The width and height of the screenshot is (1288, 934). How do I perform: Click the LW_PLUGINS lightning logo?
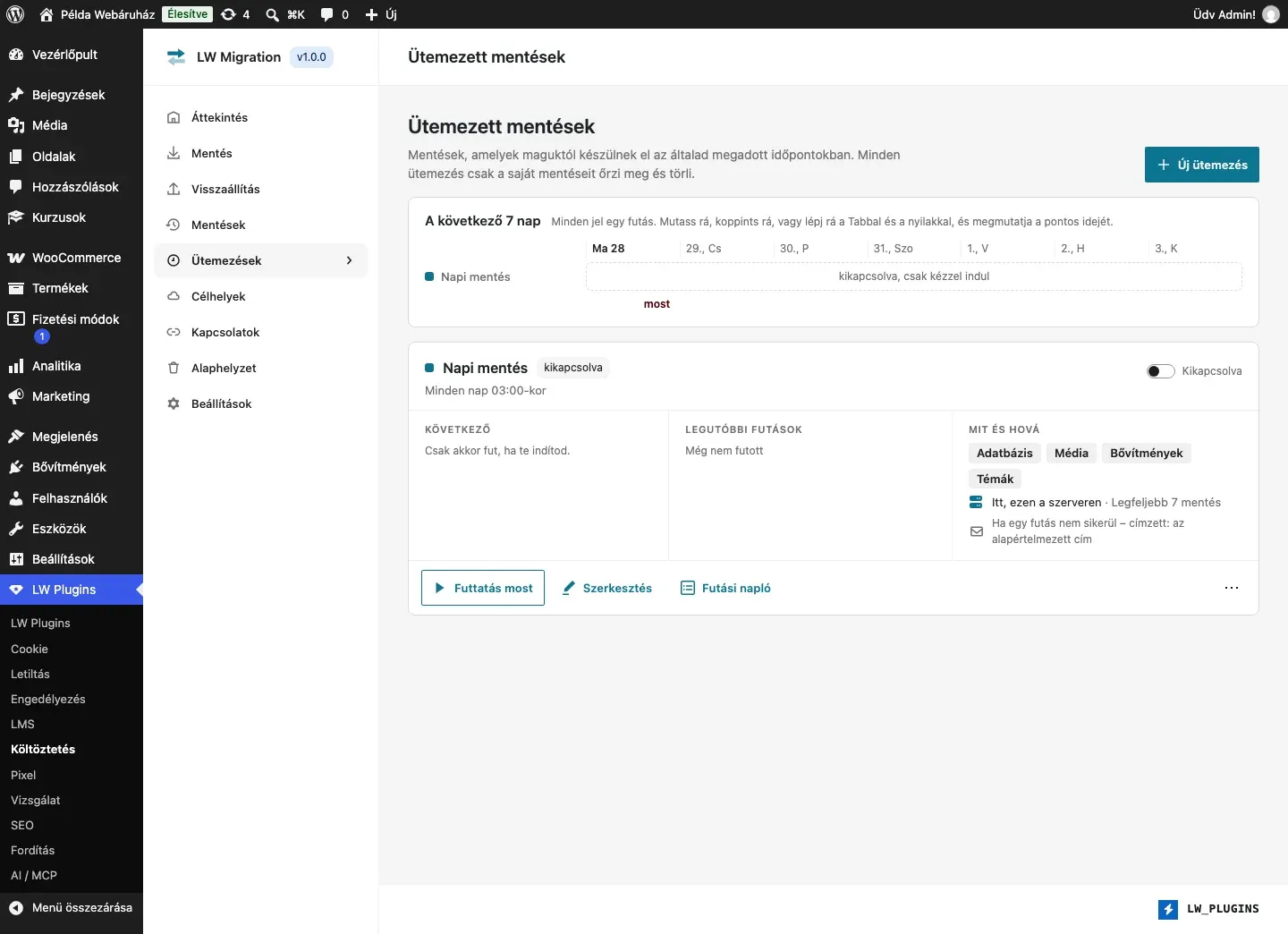(1168, 909)
